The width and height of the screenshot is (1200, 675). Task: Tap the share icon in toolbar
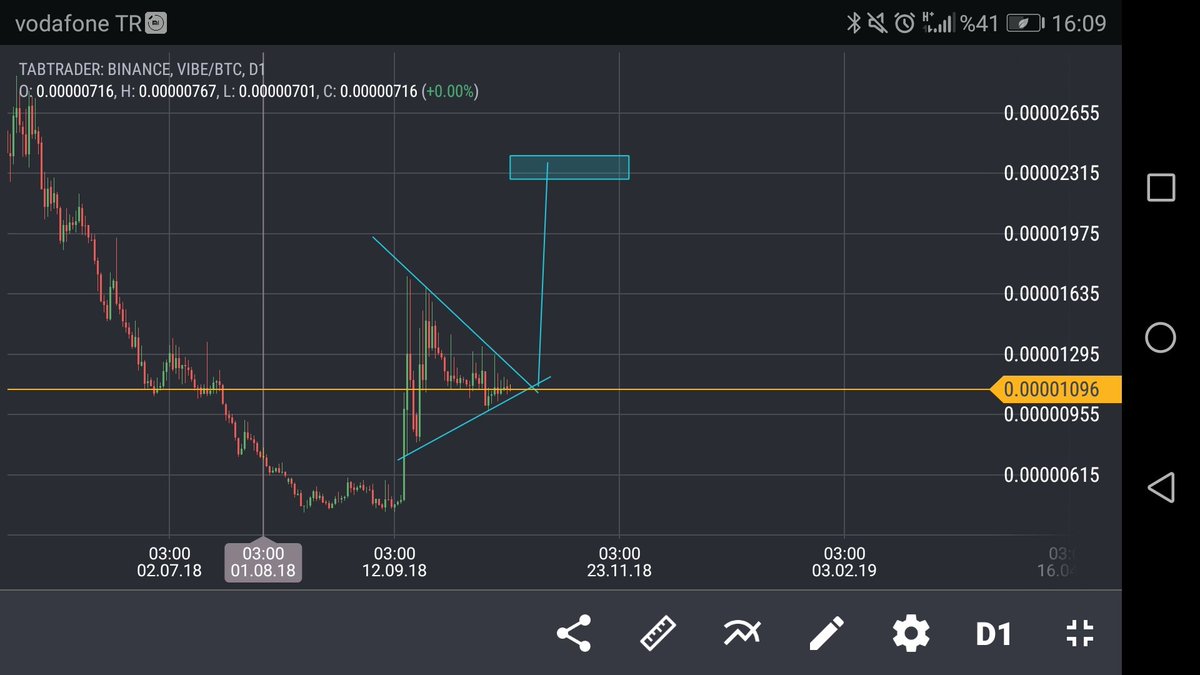pos(574,634)
